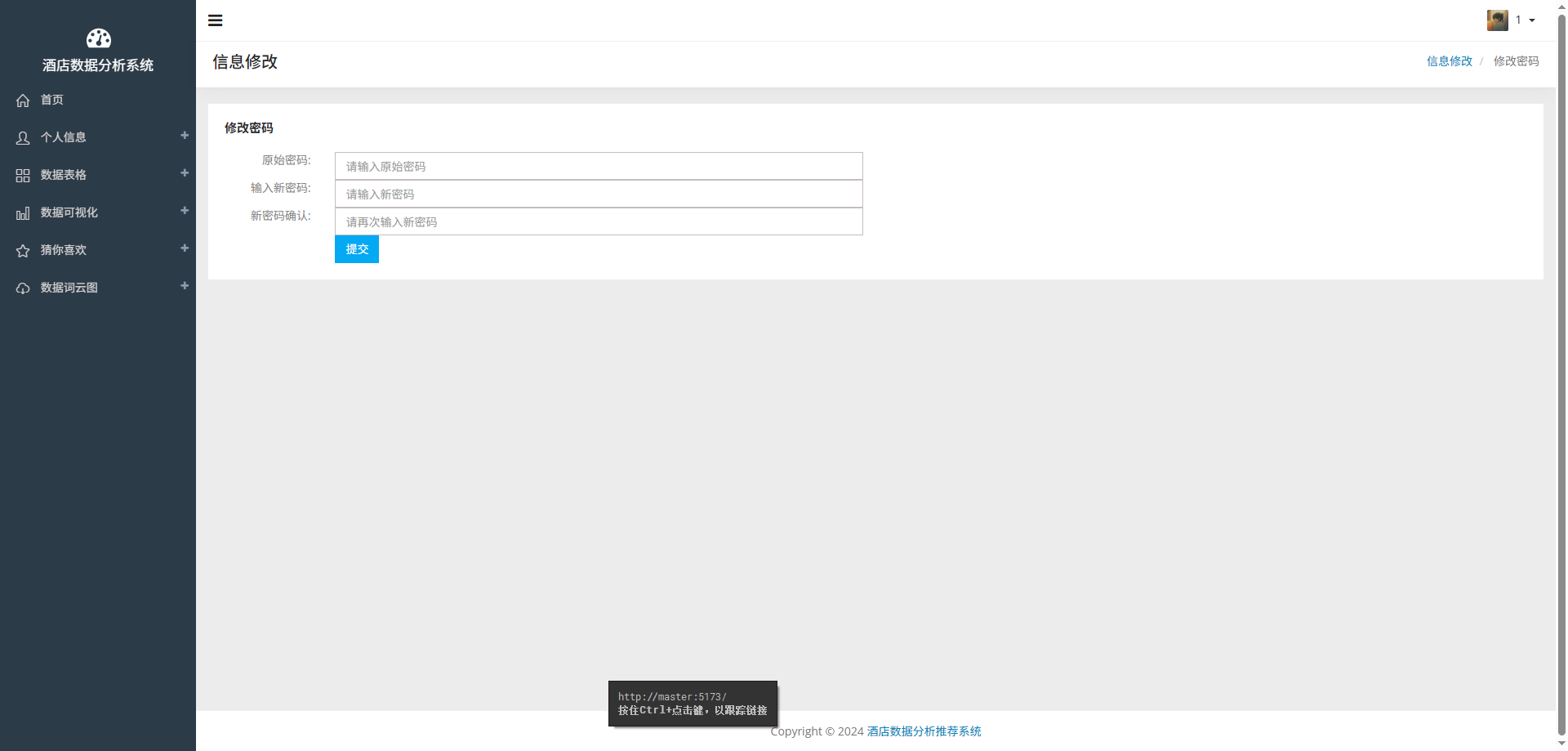Click the grid icon beside 数据表格
The image size is (1568, 751).
pos(23,176)
